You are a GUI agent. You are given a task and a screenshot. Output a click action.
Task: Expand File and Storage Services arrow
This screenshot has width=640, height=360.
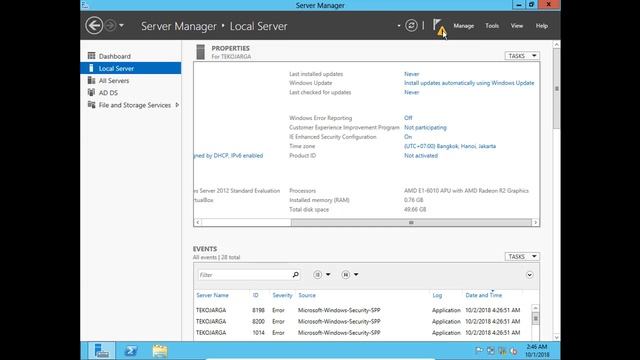coord(177,105)
